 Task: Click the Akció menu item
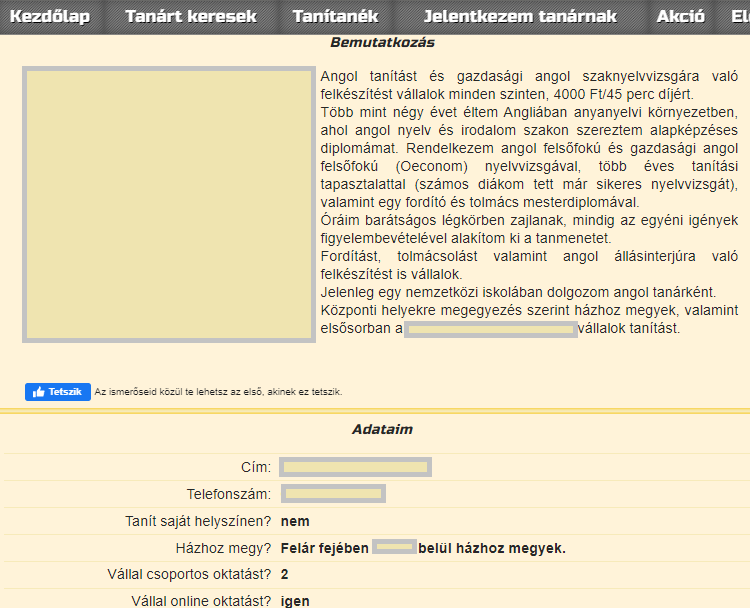pyautogui.click(x=681, y=17)
